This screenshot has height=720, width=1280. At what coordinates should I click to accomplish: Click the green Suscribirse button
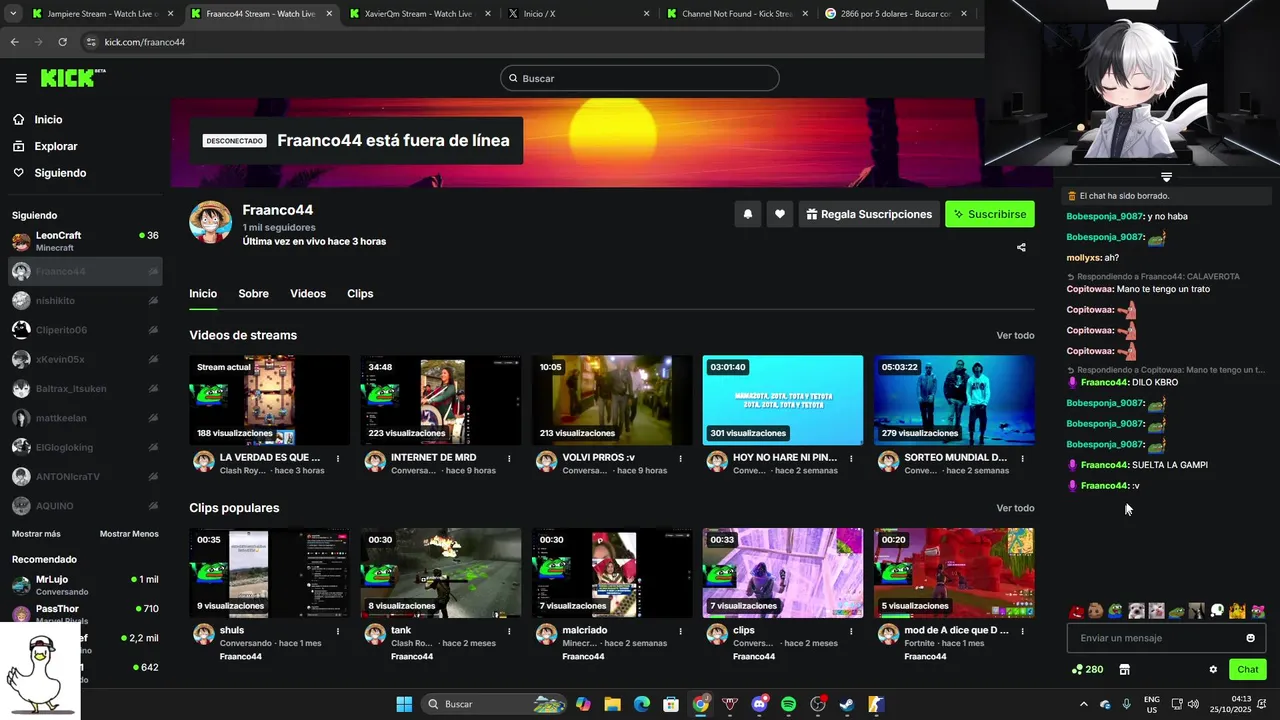point(990,214)
